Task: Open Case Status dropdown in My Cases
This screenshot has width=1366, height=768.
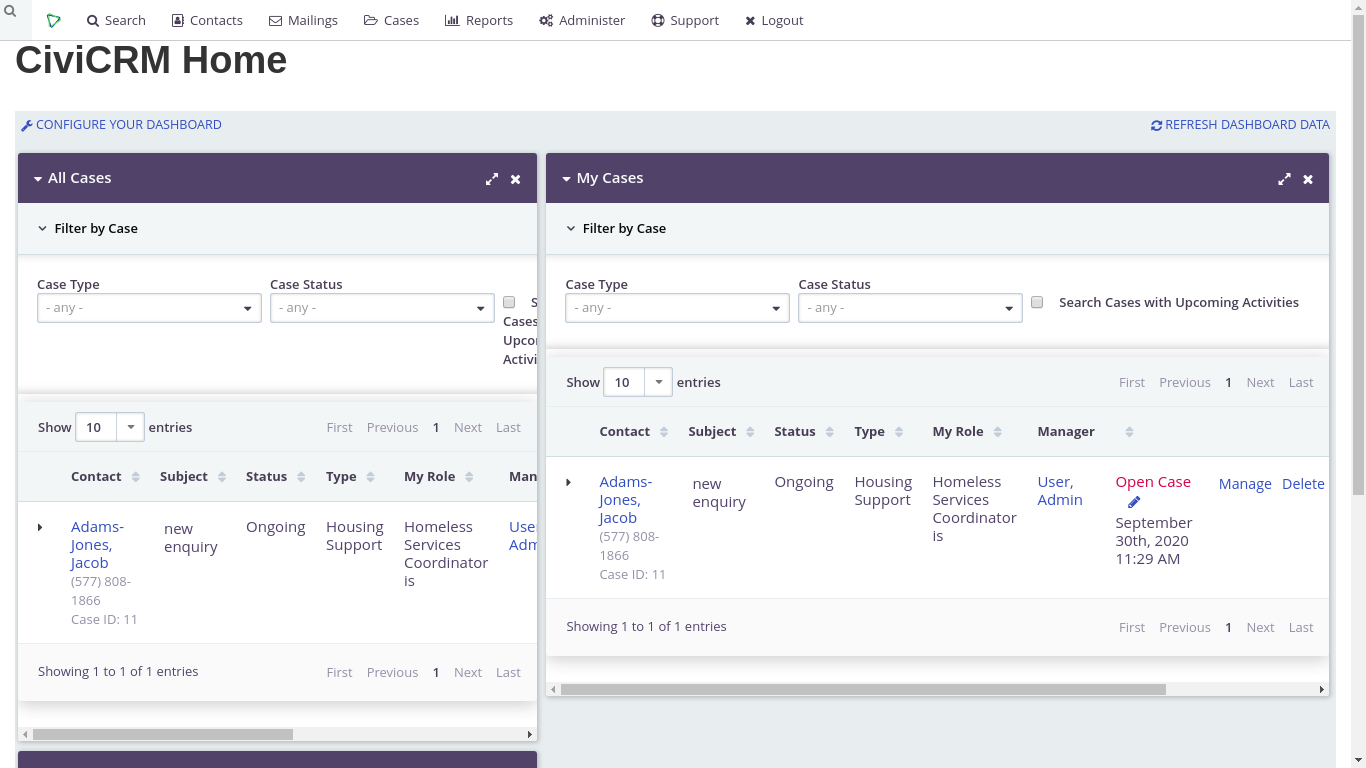Action: (x=910, y=308)
